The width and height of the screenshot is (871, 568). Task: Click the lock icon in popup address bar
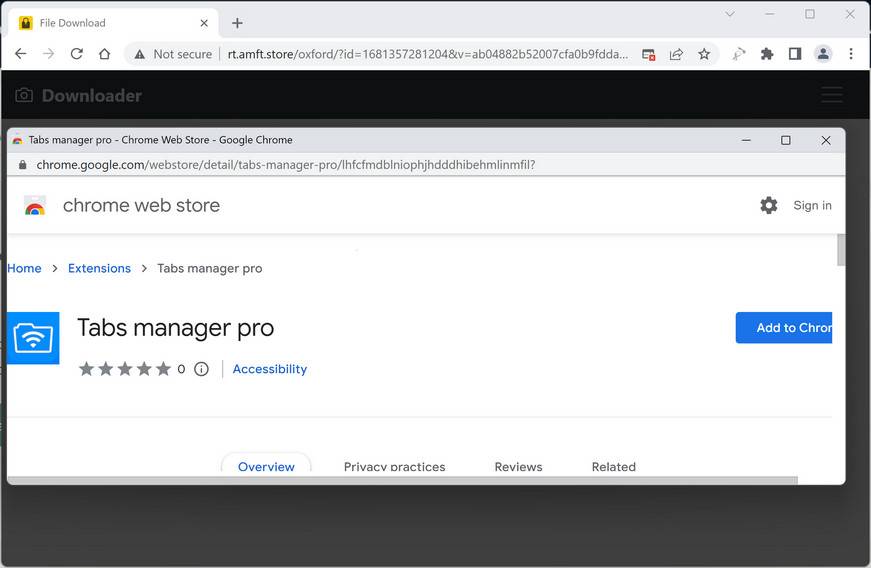pyautogui.click(x=22, y=165)
